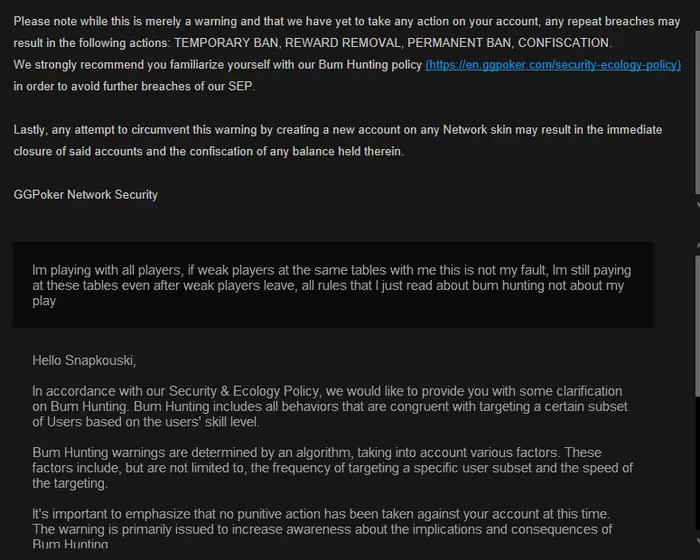The image size is (700, 560).
Task: Click the lower reply scrollbar down arrow
Action: tap(696, 553)
